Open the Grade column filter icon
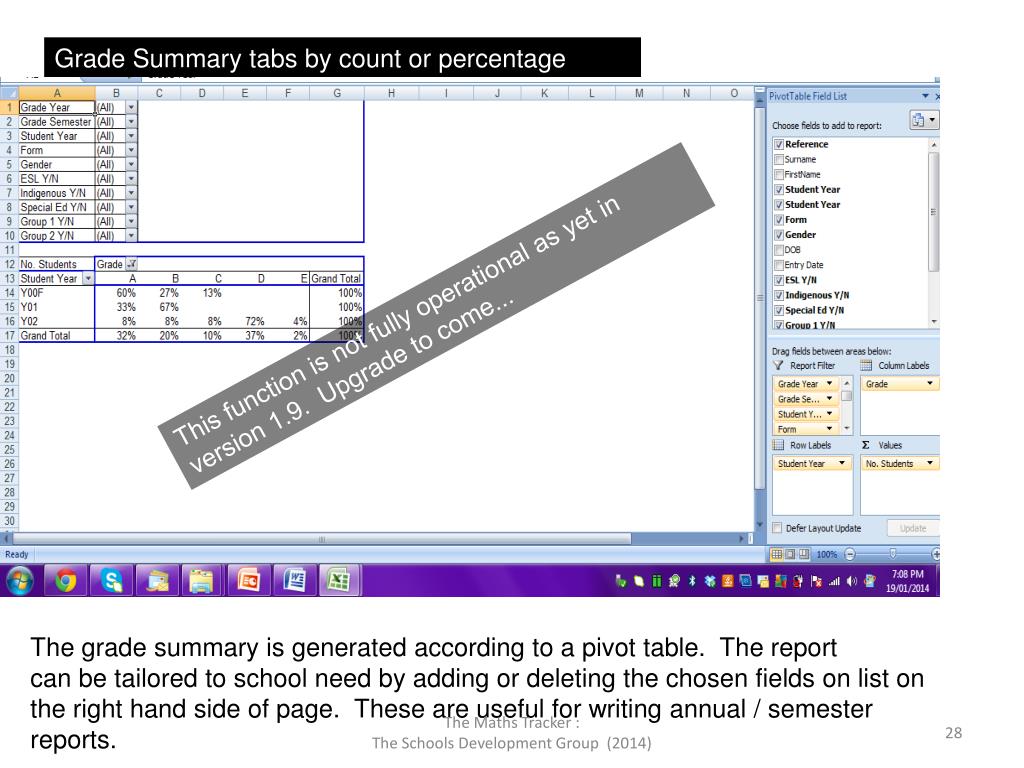This screenshot has height=768, width=1024. (131, 264)
